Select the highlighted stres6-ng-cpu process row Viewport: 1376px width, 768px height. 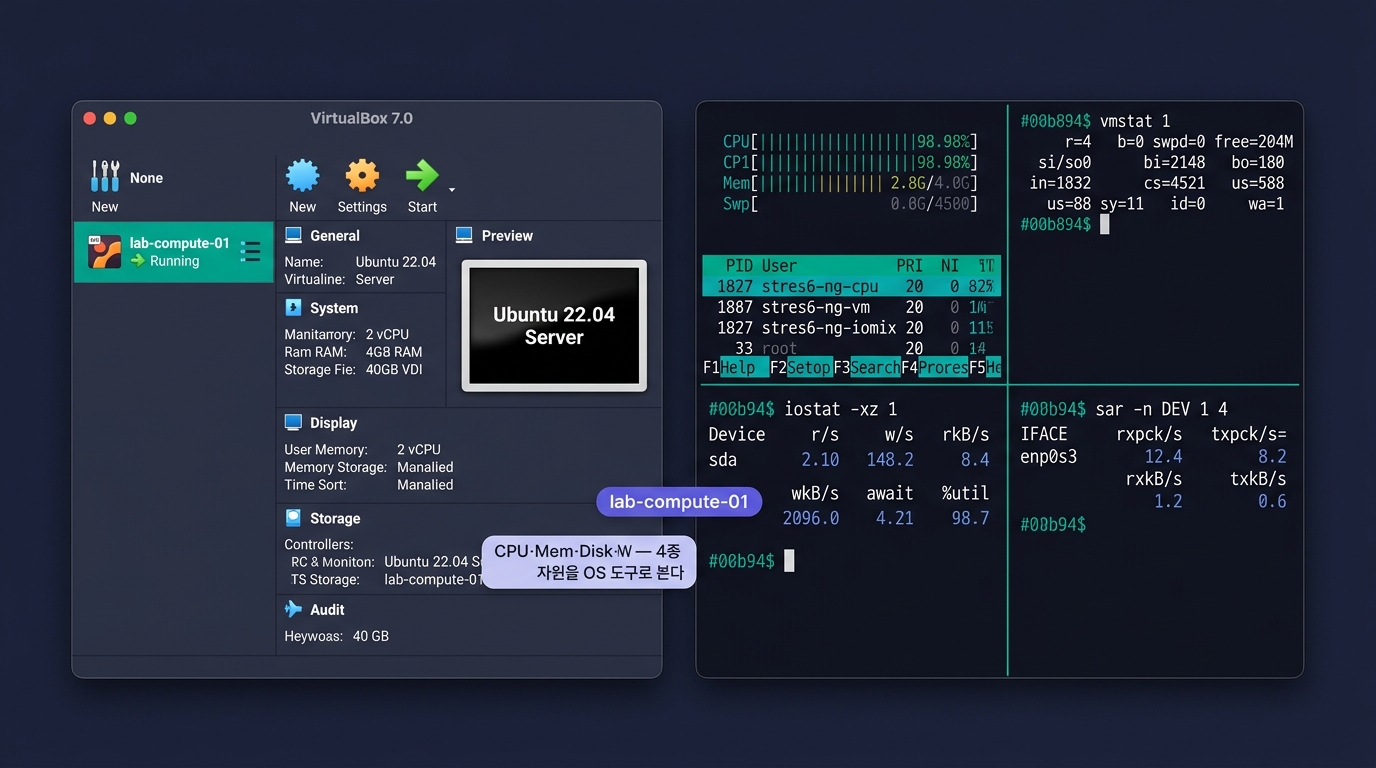click(x=852, y=287)
